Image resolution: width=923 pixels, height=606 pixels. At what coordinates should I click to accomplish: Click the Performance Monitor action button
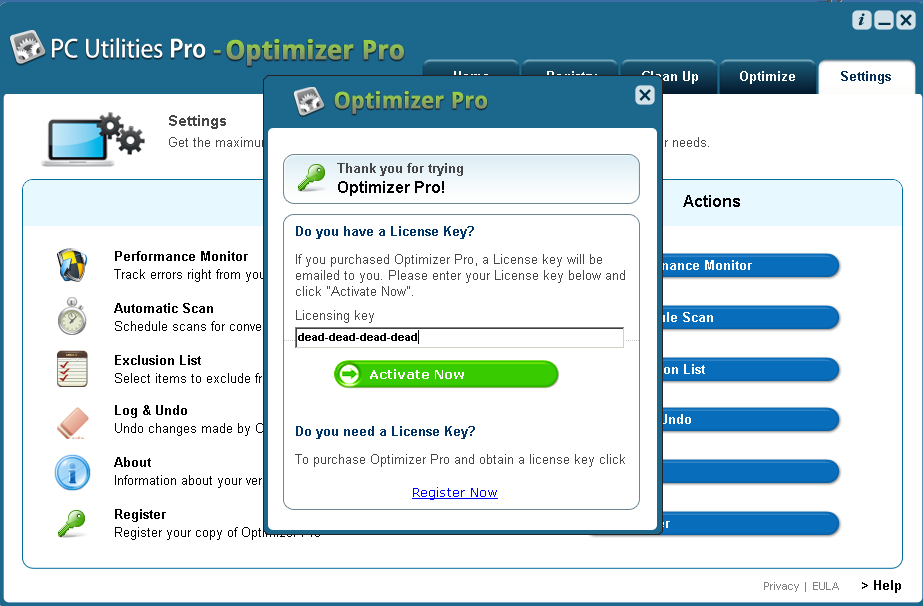(x=751, y=266)
